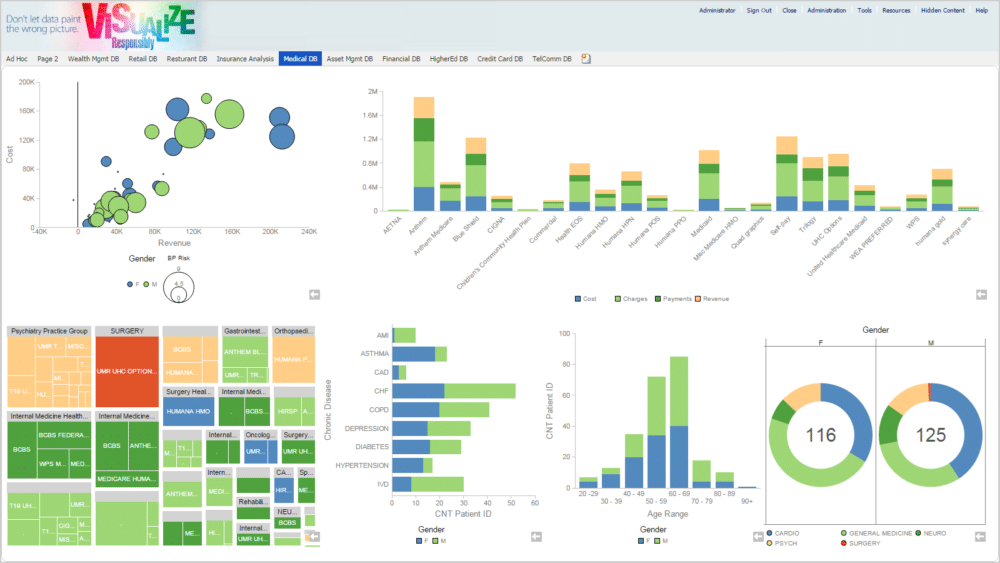The image size is (1000, 563).
Task: Click the orange SURGERY treemap block
Action: click(x=127, y=371)
